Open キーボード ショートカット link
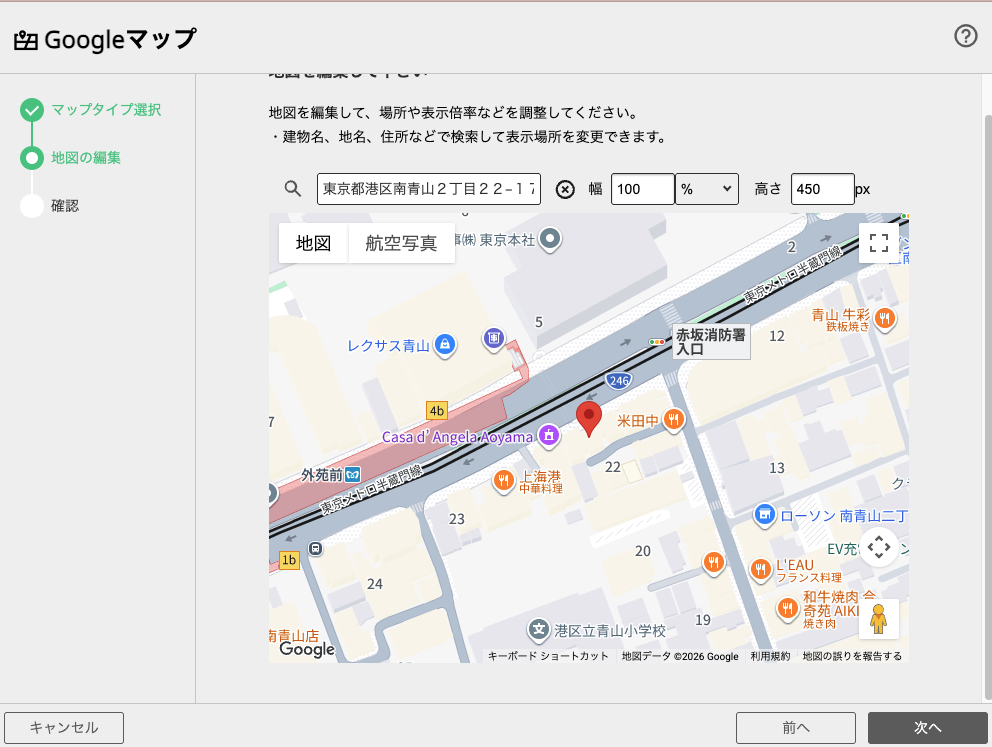The image size is (992, 747). (549, 656)
